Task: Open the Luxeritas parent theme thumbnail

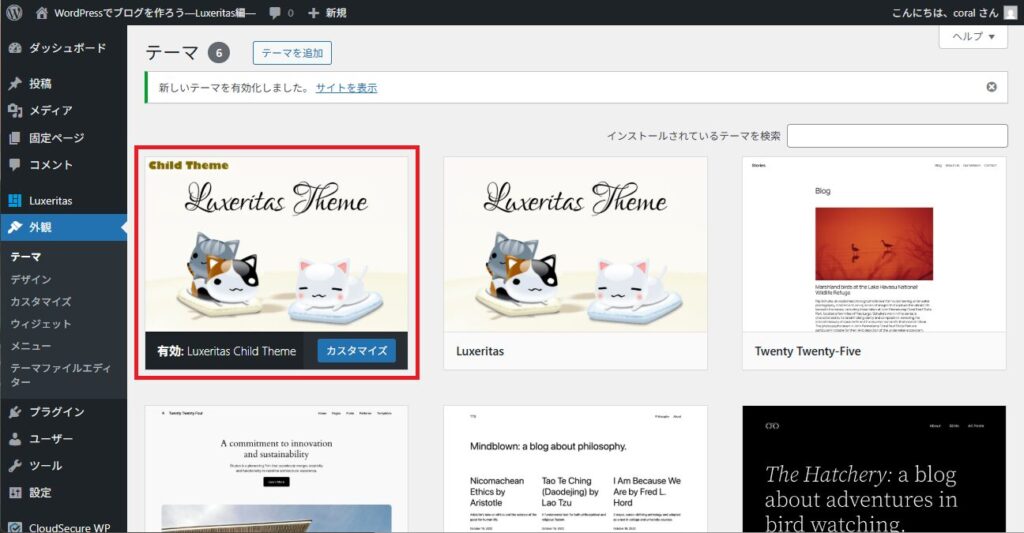Action: tap(575, 244)
